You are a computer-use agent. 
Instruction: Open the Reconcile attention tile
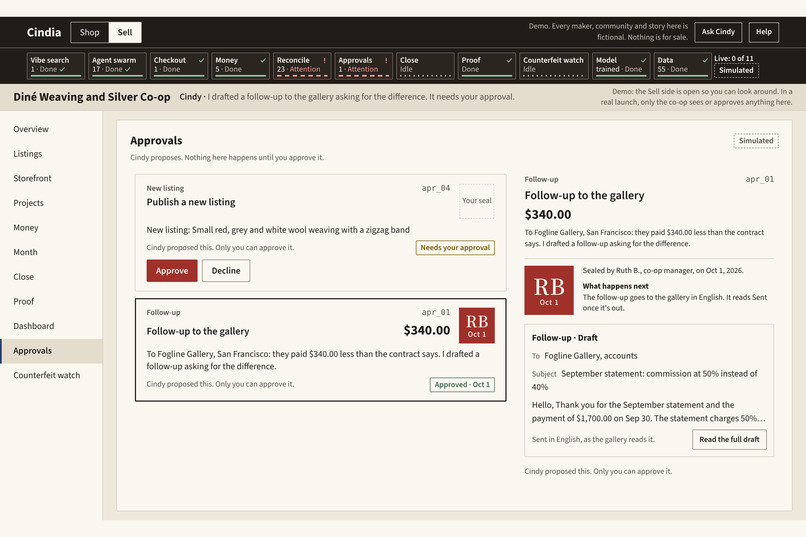(x=302, y=65)
